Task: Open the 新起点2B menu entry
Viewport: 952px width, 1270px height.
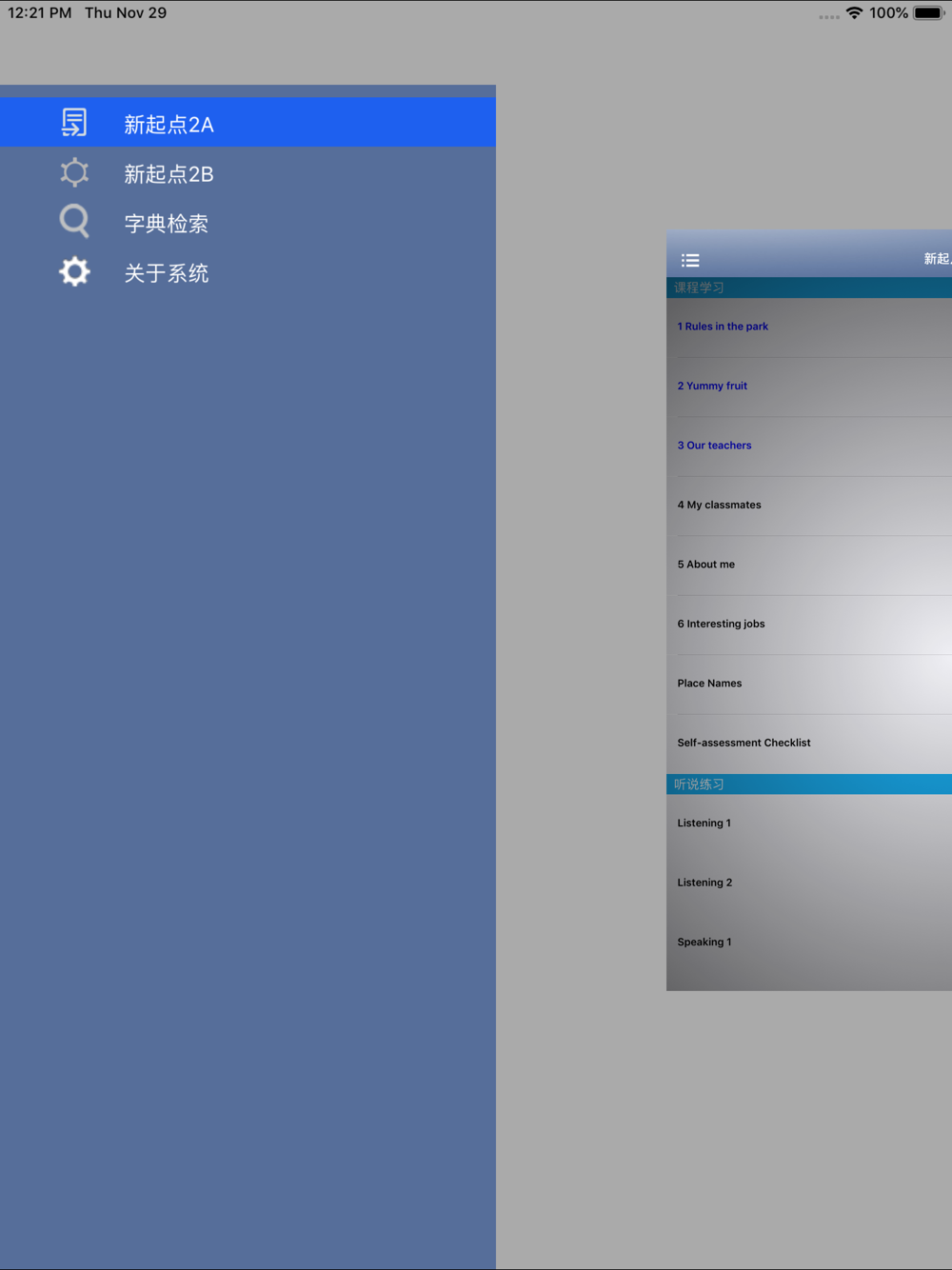Action: [248, 172]
